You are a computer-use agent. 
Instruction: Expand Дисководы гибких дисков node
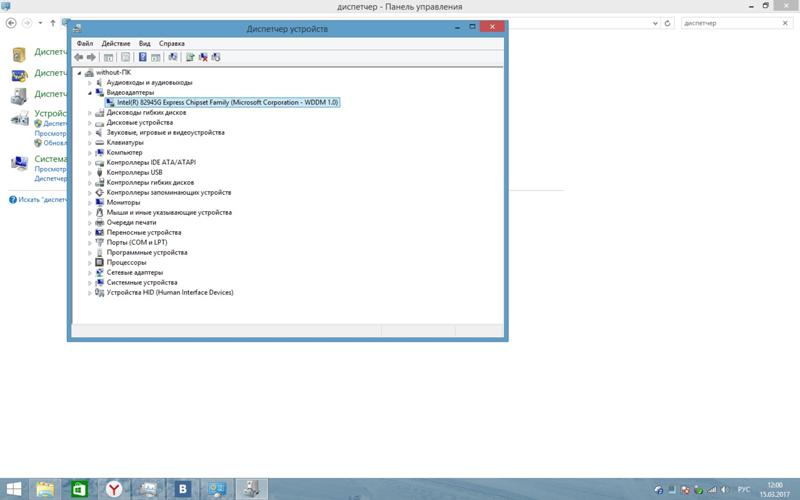pyautogui.click(x=90, y=113)
